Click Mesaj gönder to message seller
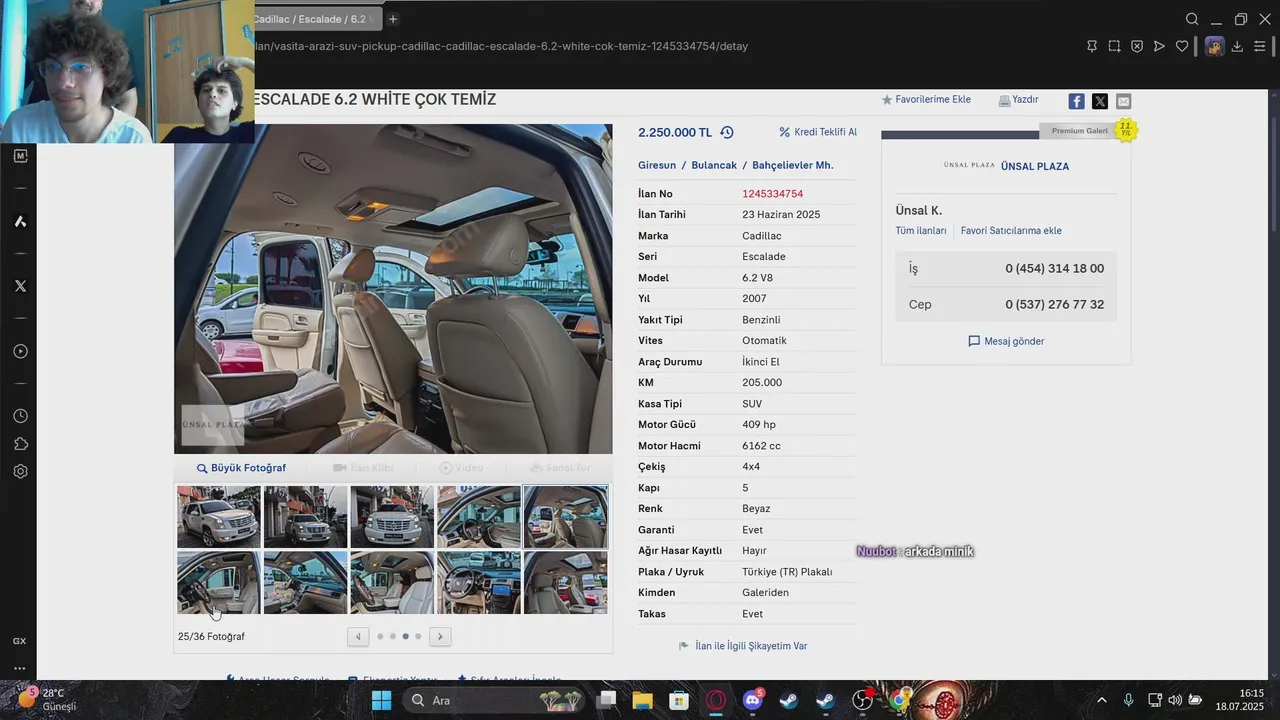 pyautogui.click(x=1006, y=341)
